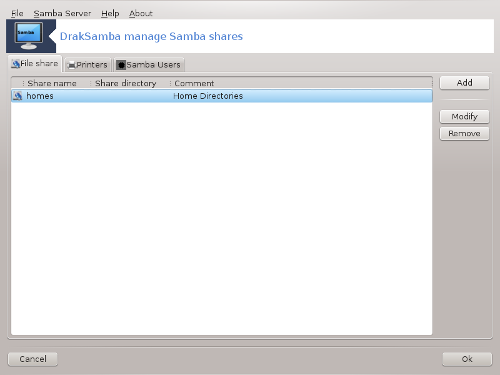The image size is (500, 375).
Task: Sort by the Share name column header
Action: click(52, 83)
